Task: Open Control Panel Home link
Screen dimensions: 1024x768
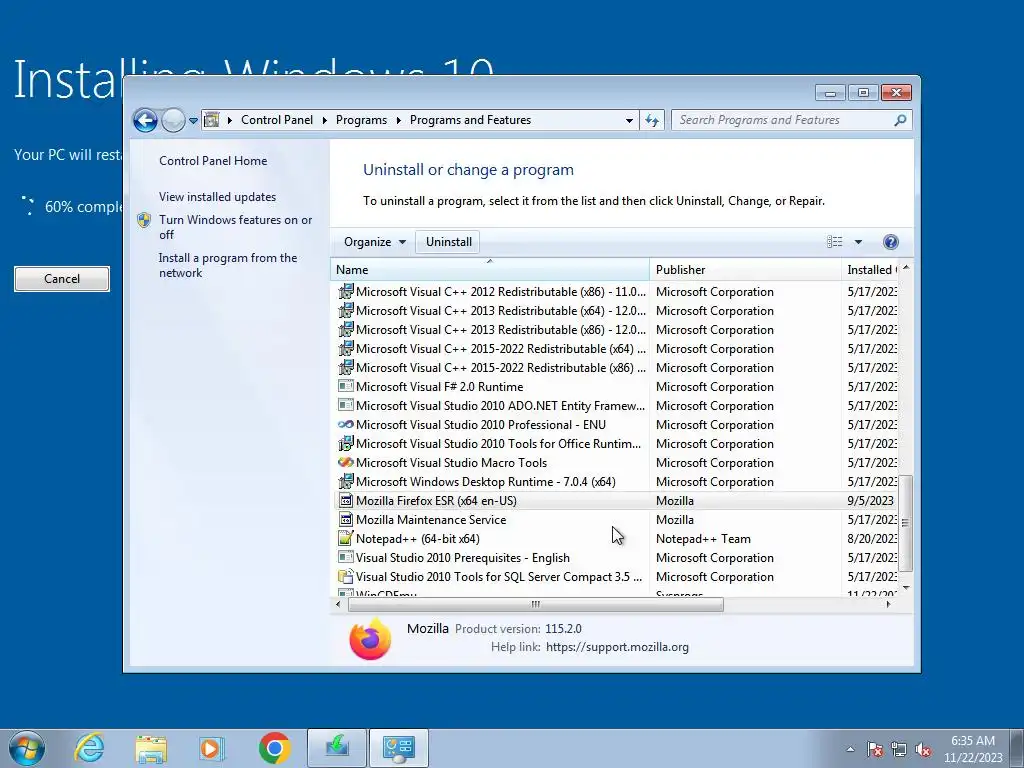Action: [213, 161]
